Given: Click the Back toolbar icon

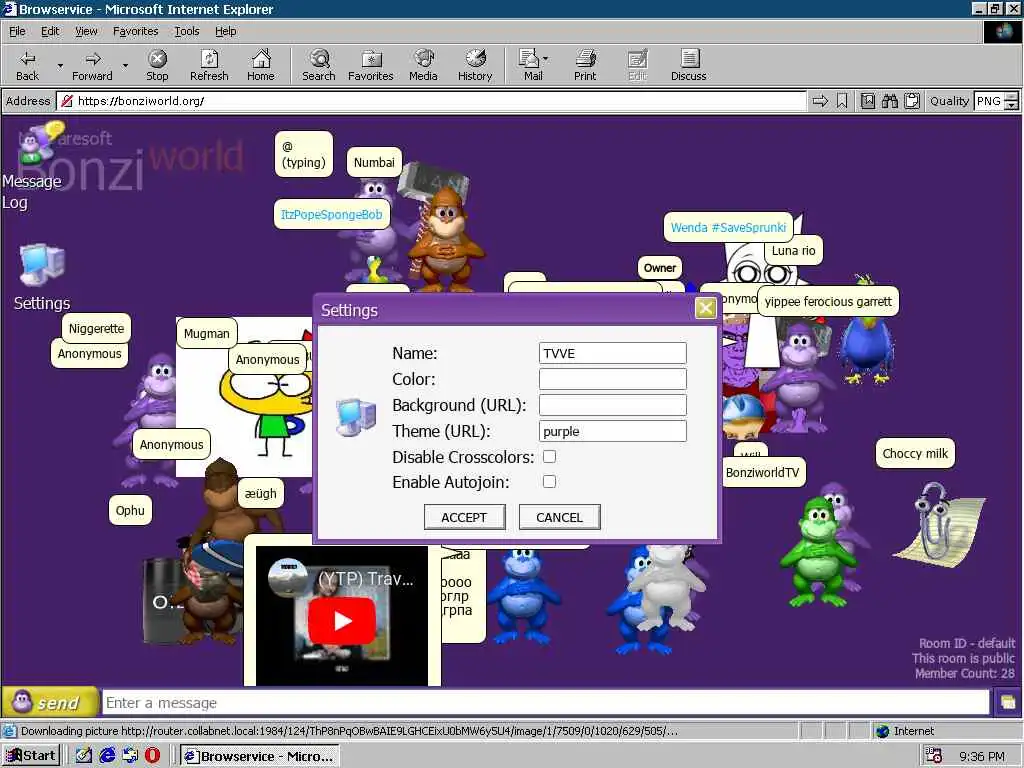Looking at the screenshot, I should (x=27, y=59).
